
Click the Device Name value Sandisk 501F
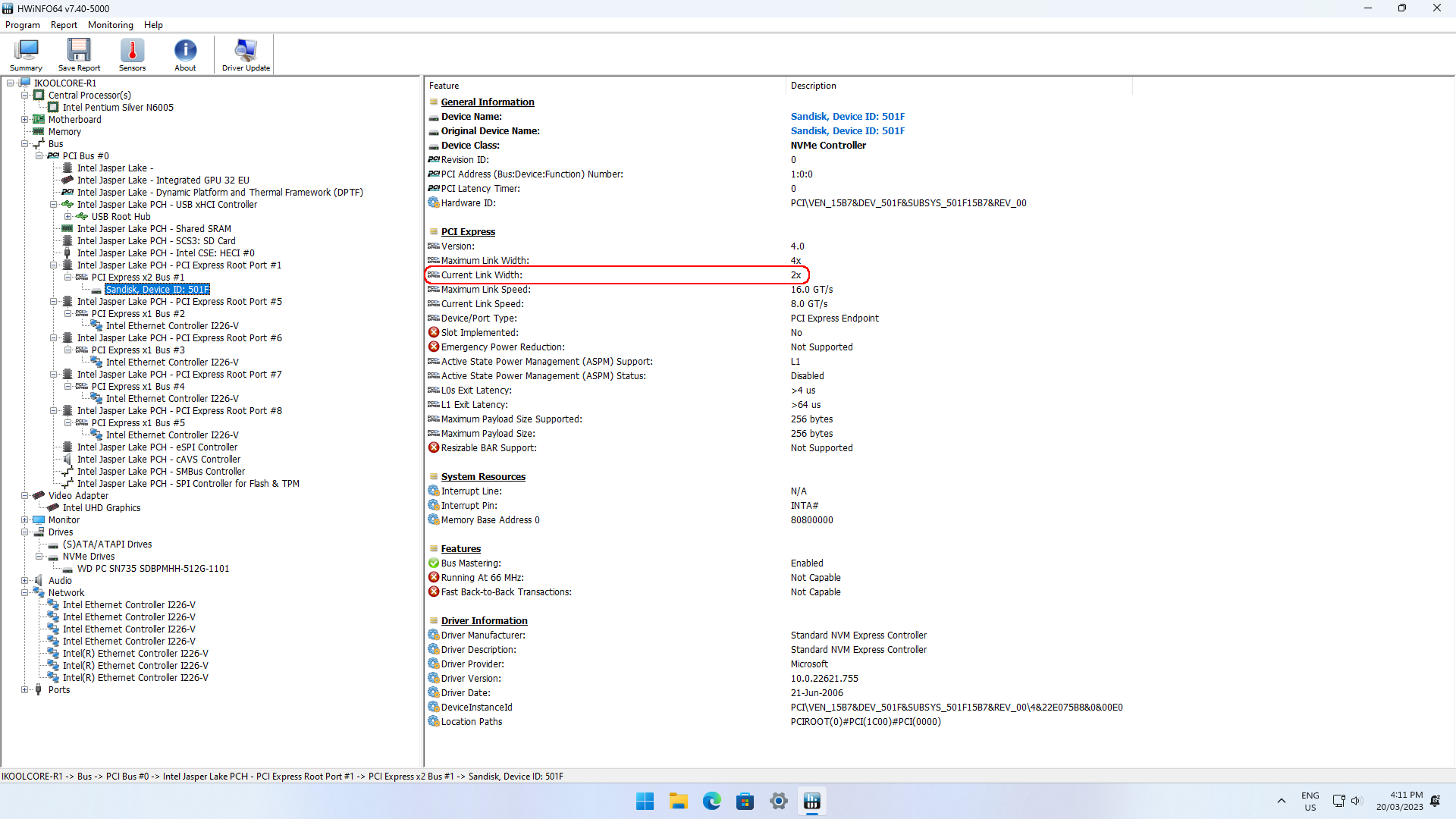pyautogui.click(x=848, y=117)
